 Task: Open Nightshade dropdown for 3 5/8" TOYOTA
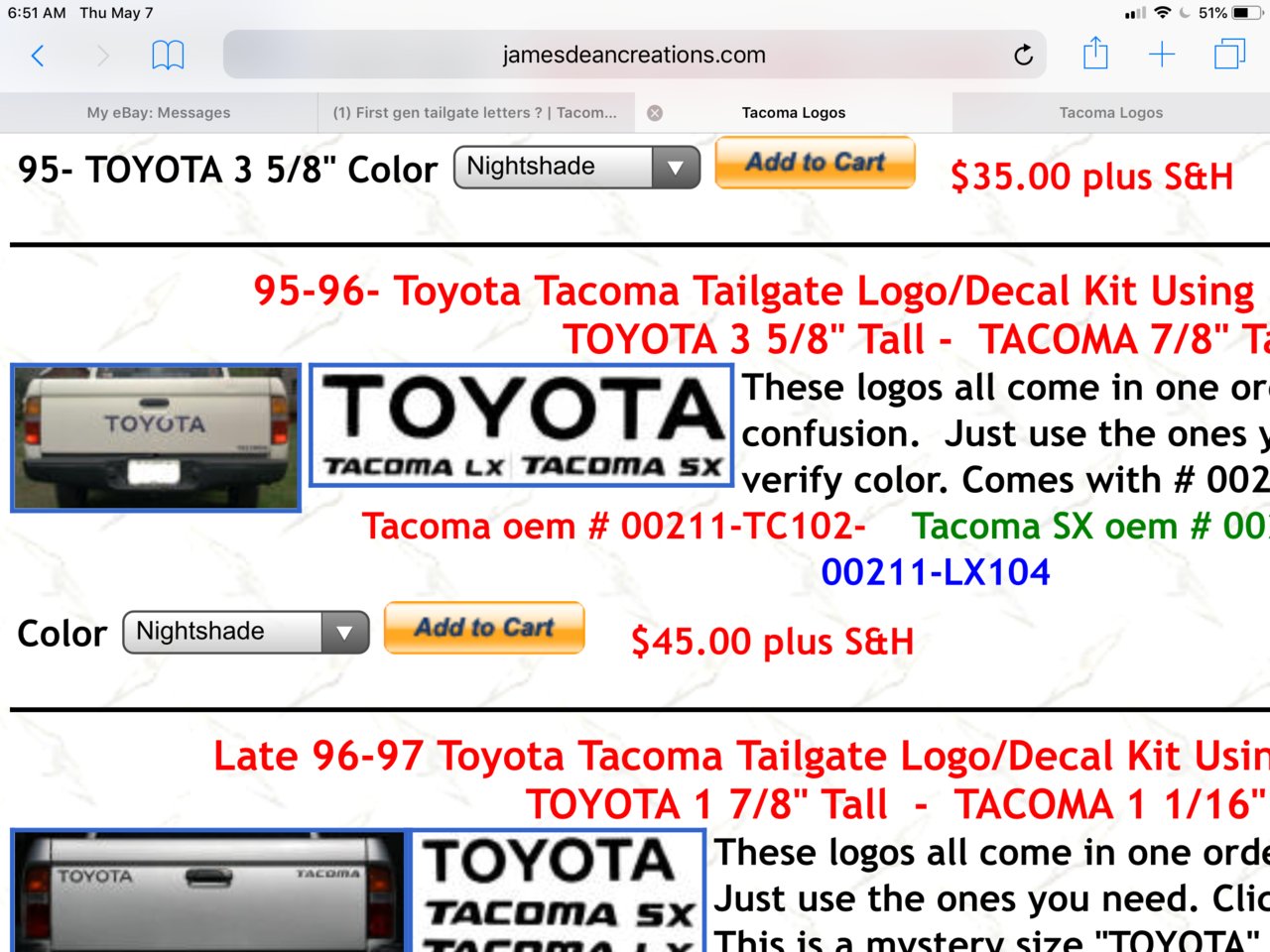click(576, 167)
